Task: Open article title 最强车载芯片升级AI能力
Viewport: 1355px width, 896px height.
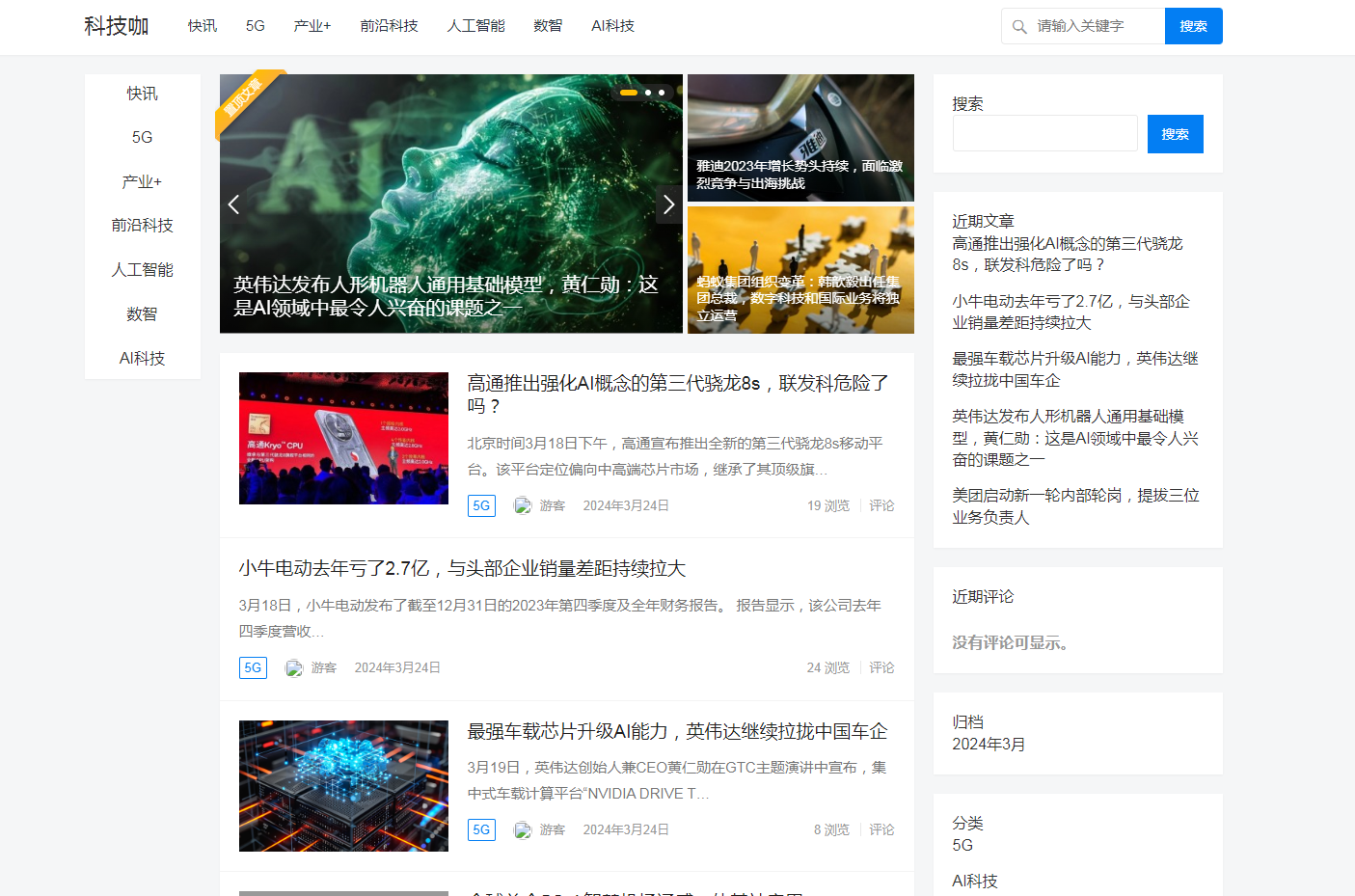Action: 678,731
